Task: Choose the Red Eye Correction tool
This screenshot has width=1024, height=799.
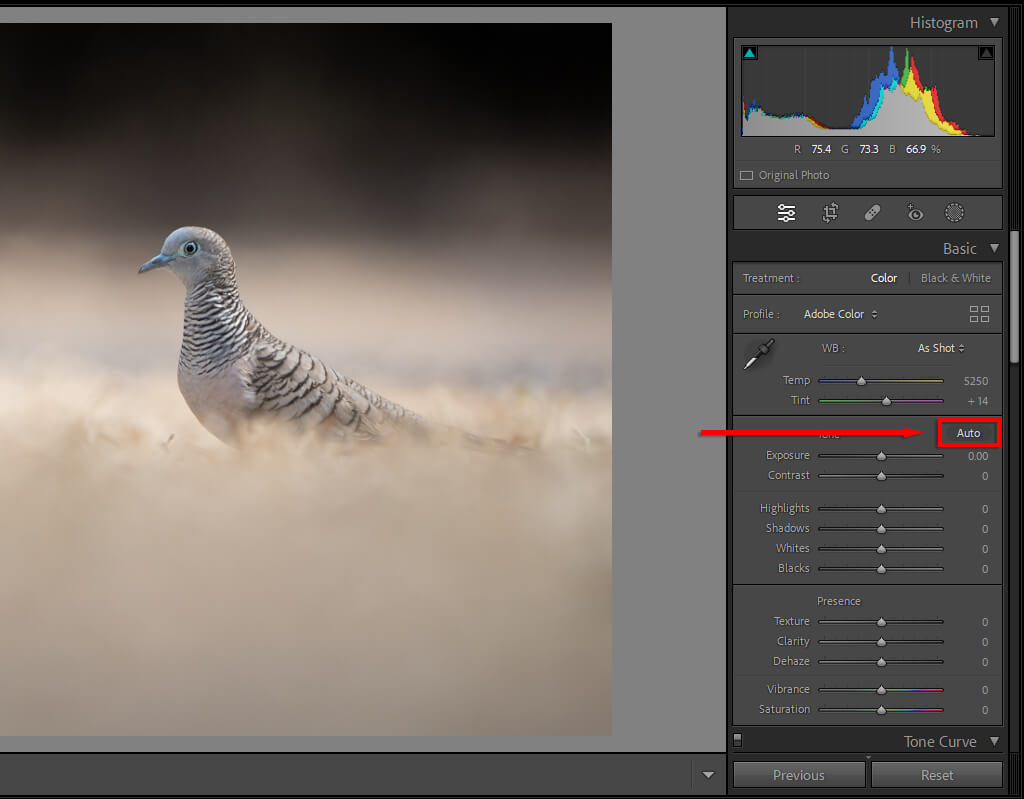Action: [914, 213]
